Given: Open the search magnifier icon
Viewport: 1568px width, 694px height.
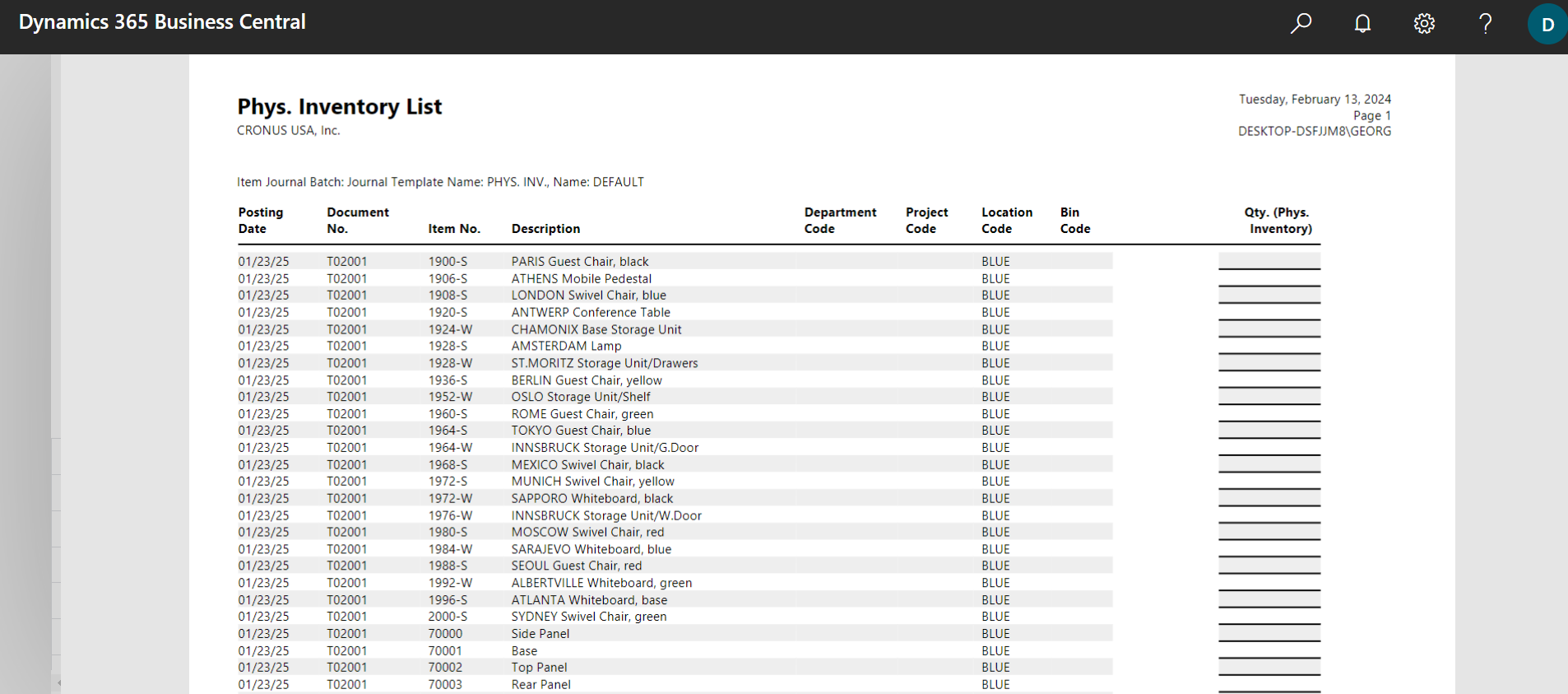Looking at the screenshot, I should (1301, 23).
